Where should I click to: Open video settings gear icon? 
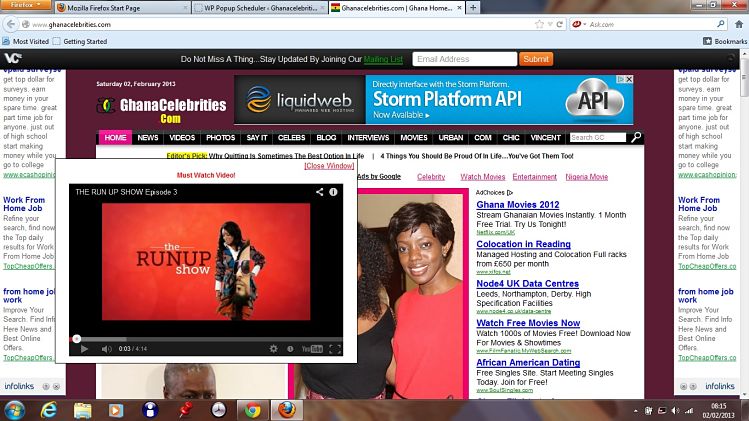pyautogui.click(x=273, y=349)
